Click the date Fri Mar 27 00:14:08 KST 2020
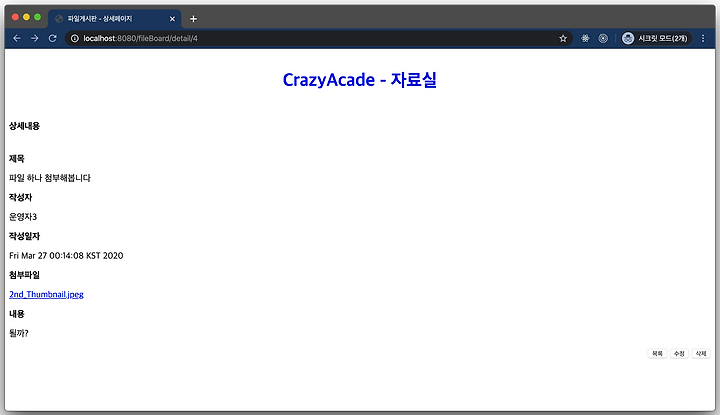Screen dimensions: 720x415 coord(66,256)
